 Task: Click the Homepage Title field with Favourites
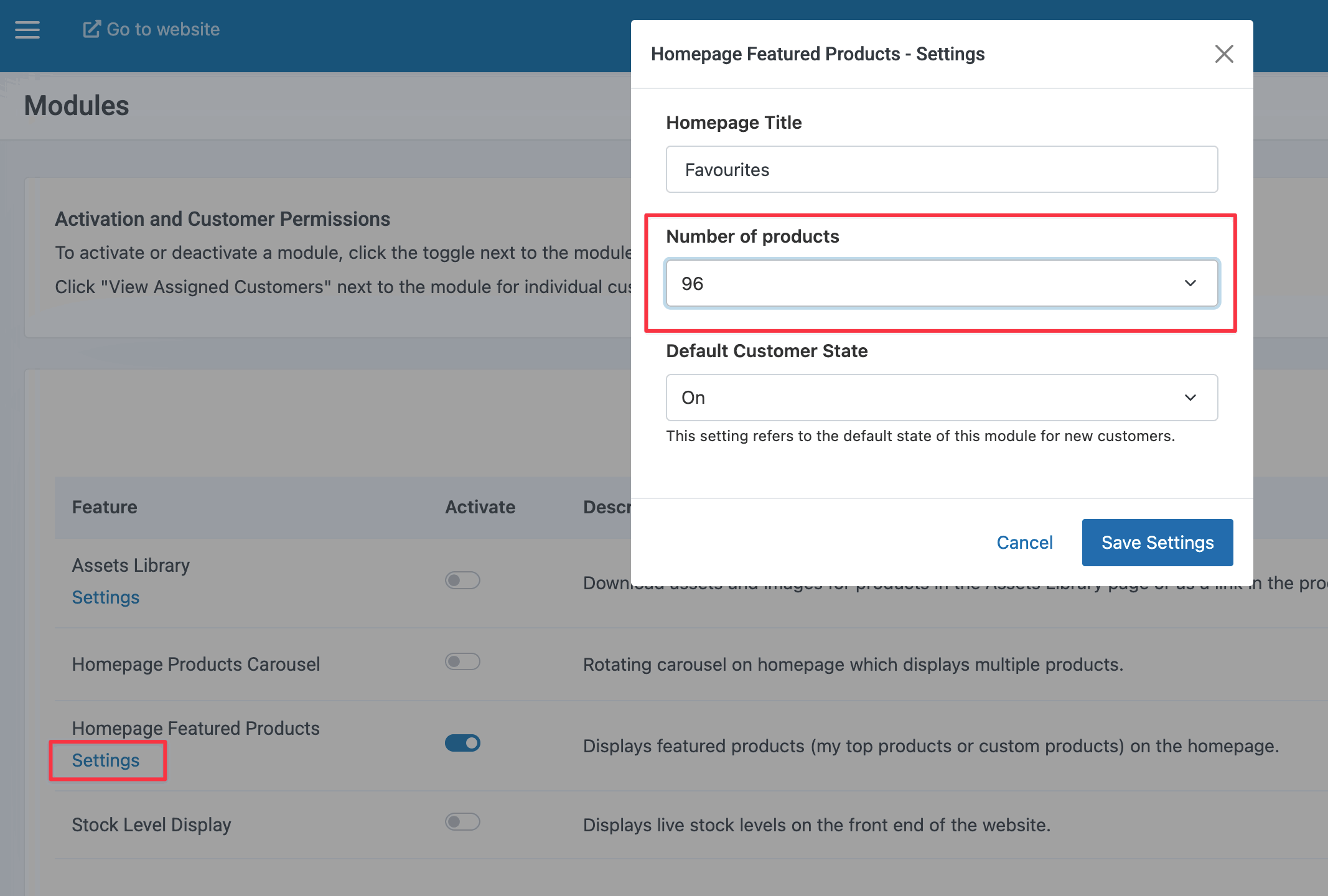point(941,170)
